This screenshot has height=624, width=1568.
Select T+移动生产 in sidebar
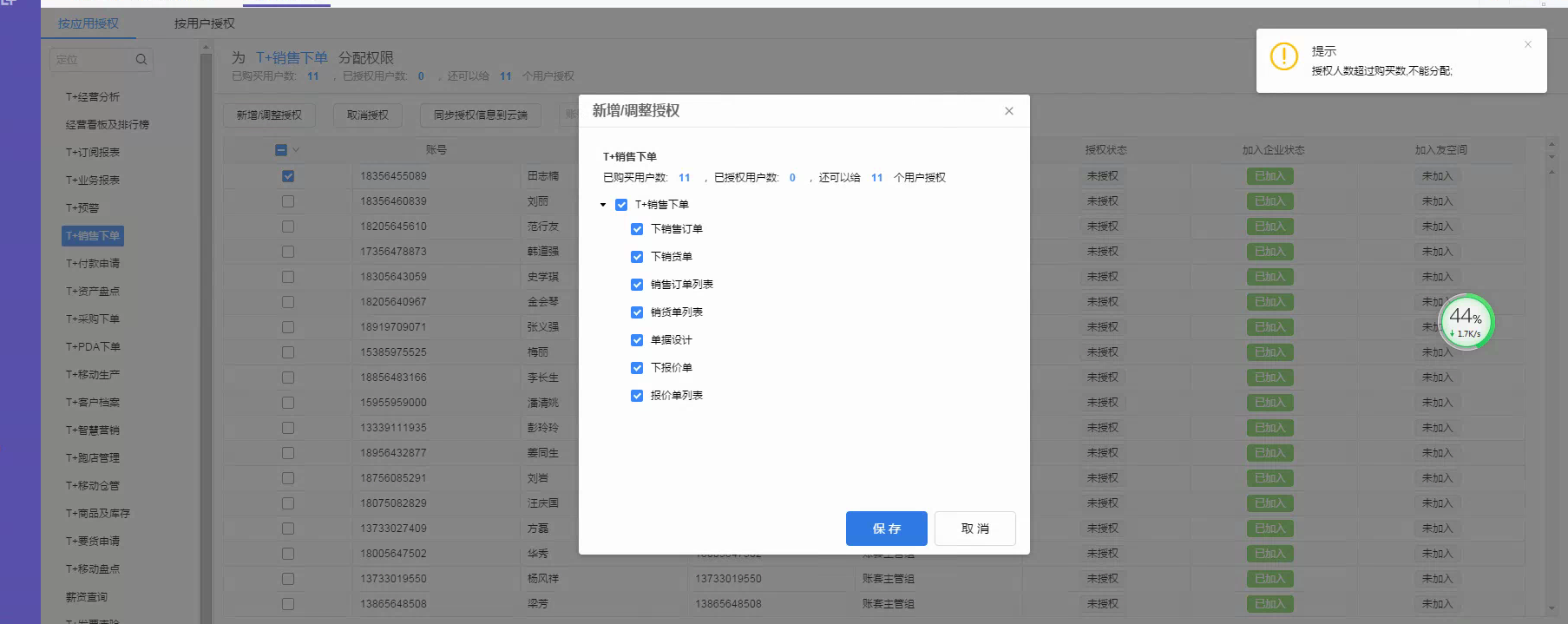93,375
